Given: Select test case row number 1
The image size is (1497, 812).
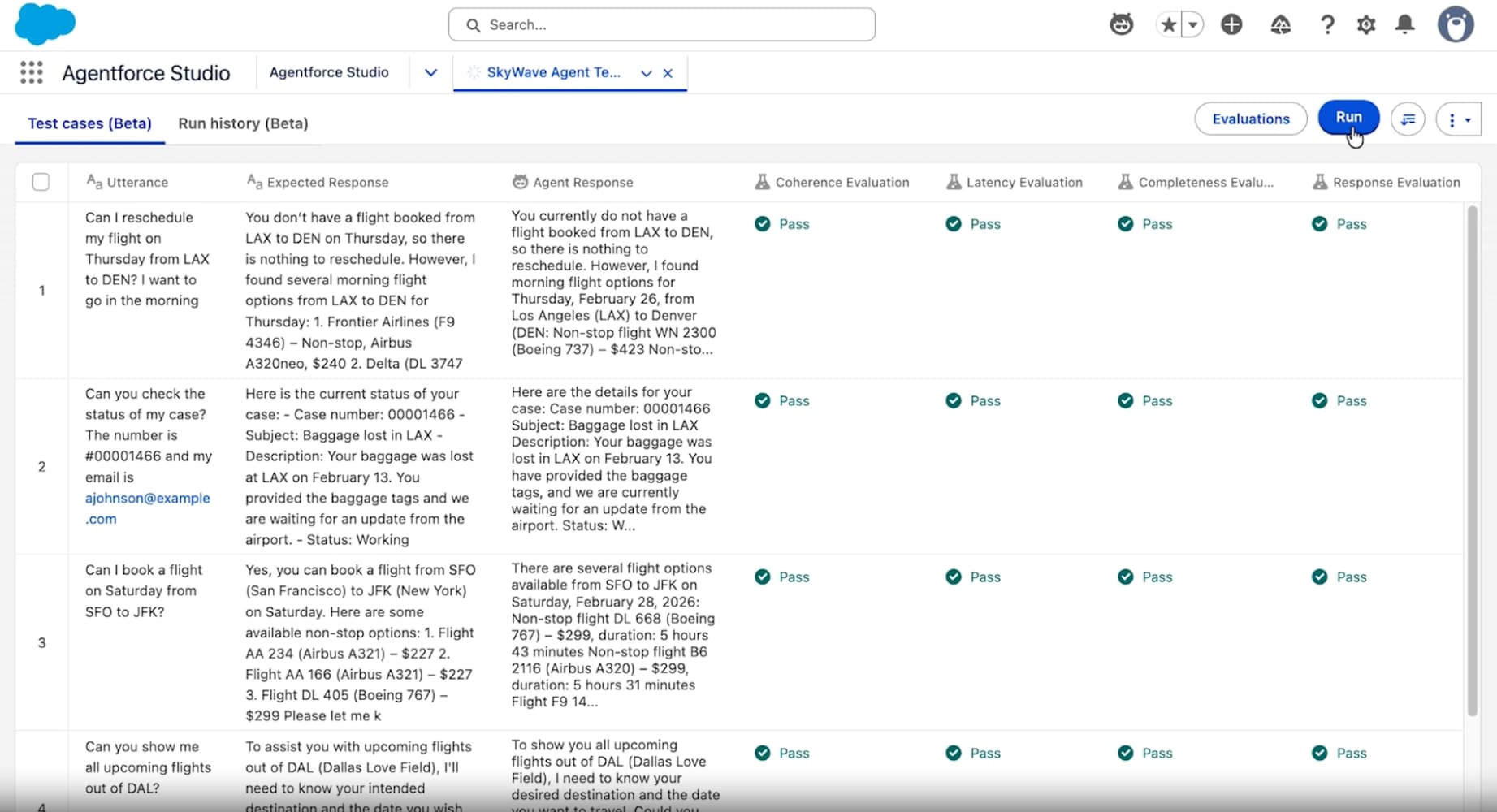Looking at the screenshot, I should [42, 290].
